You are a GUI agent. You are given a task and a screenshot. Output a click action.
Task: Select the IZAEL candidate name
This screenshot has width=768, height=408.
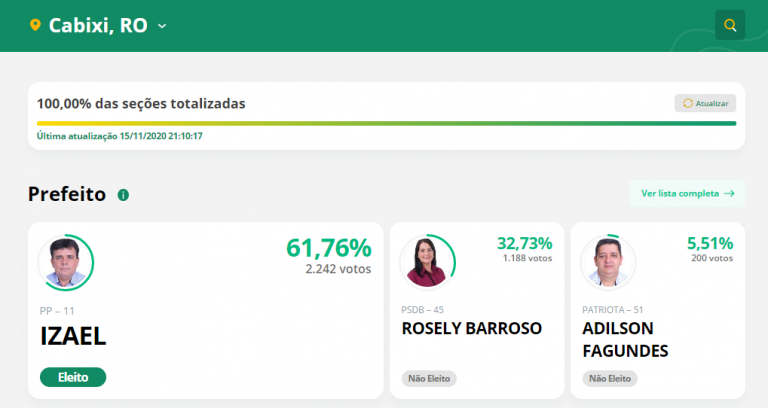coord(73,337)
